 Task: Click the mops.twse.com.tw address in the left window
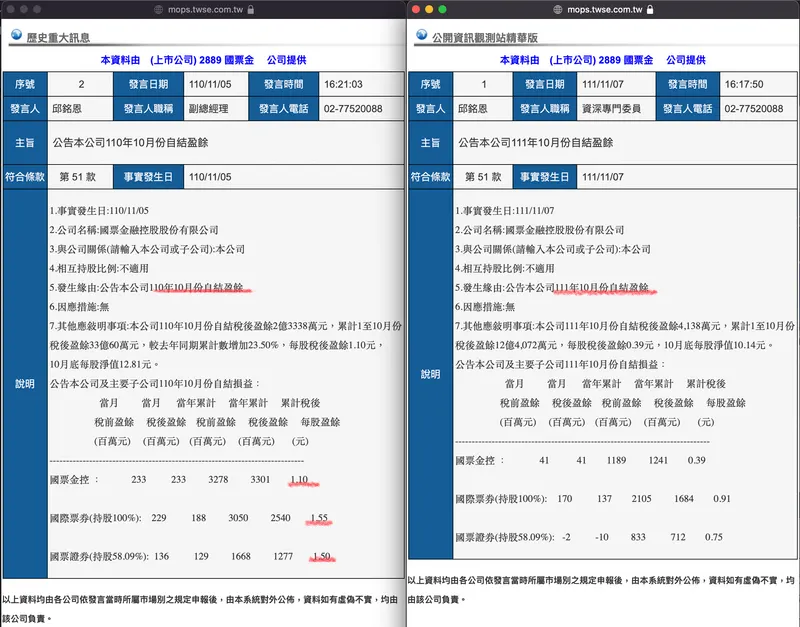click(205, 10)
